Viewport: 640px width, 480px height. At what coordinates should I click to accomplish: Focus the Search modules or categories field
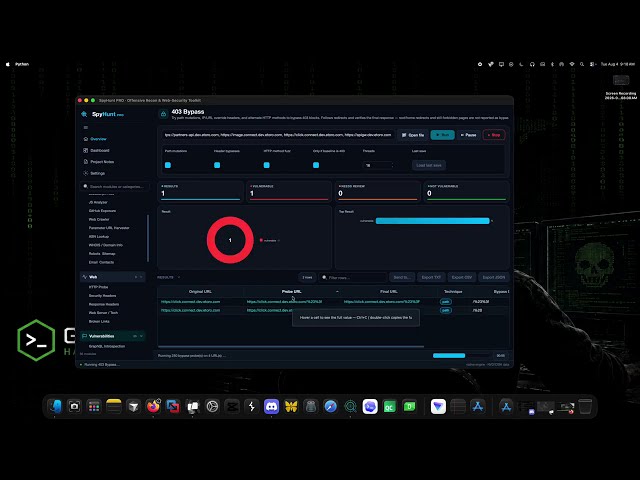coord(115,187)
